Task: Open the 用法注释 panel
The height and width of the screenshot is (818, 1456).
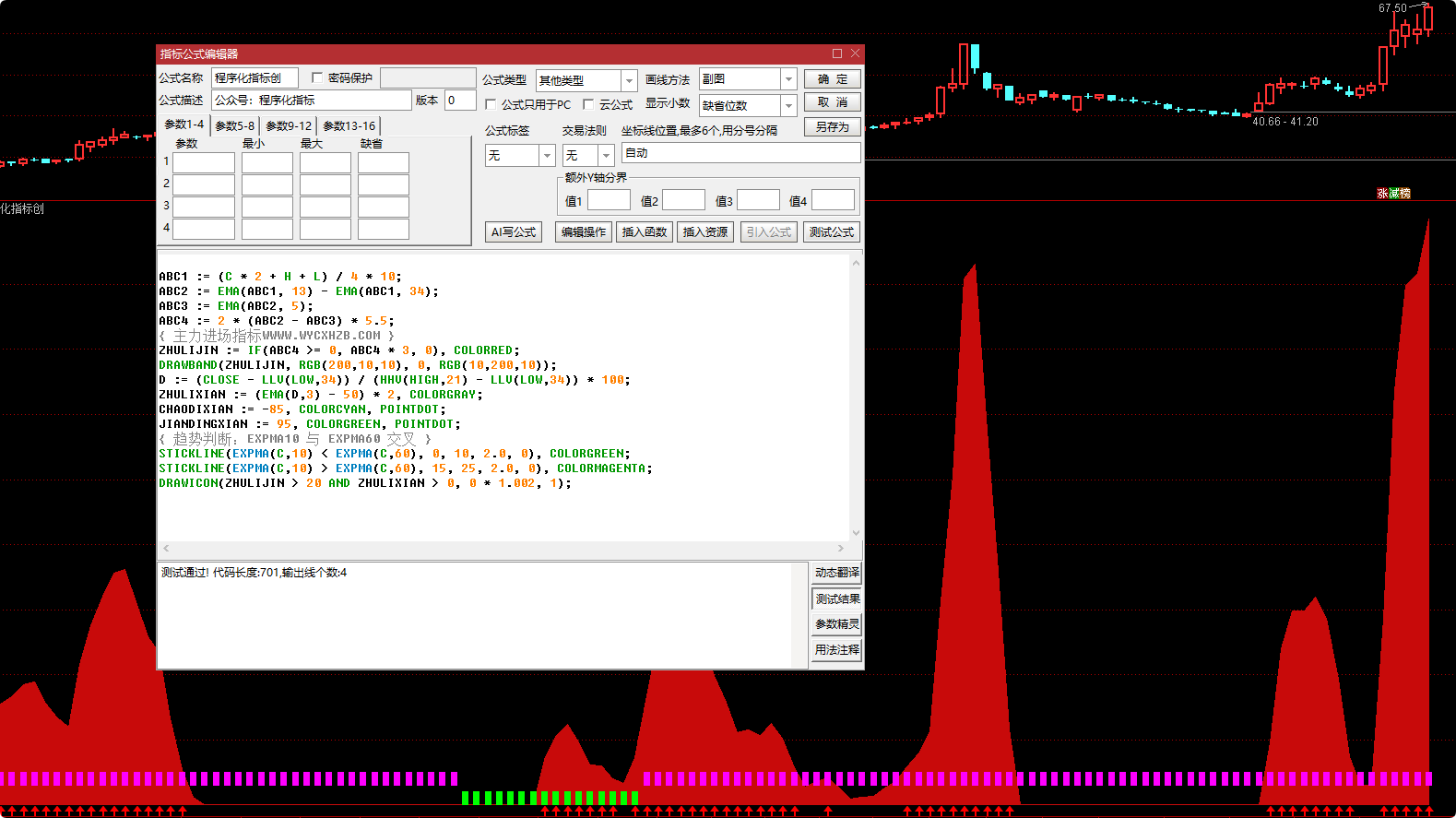Action: 836,650
